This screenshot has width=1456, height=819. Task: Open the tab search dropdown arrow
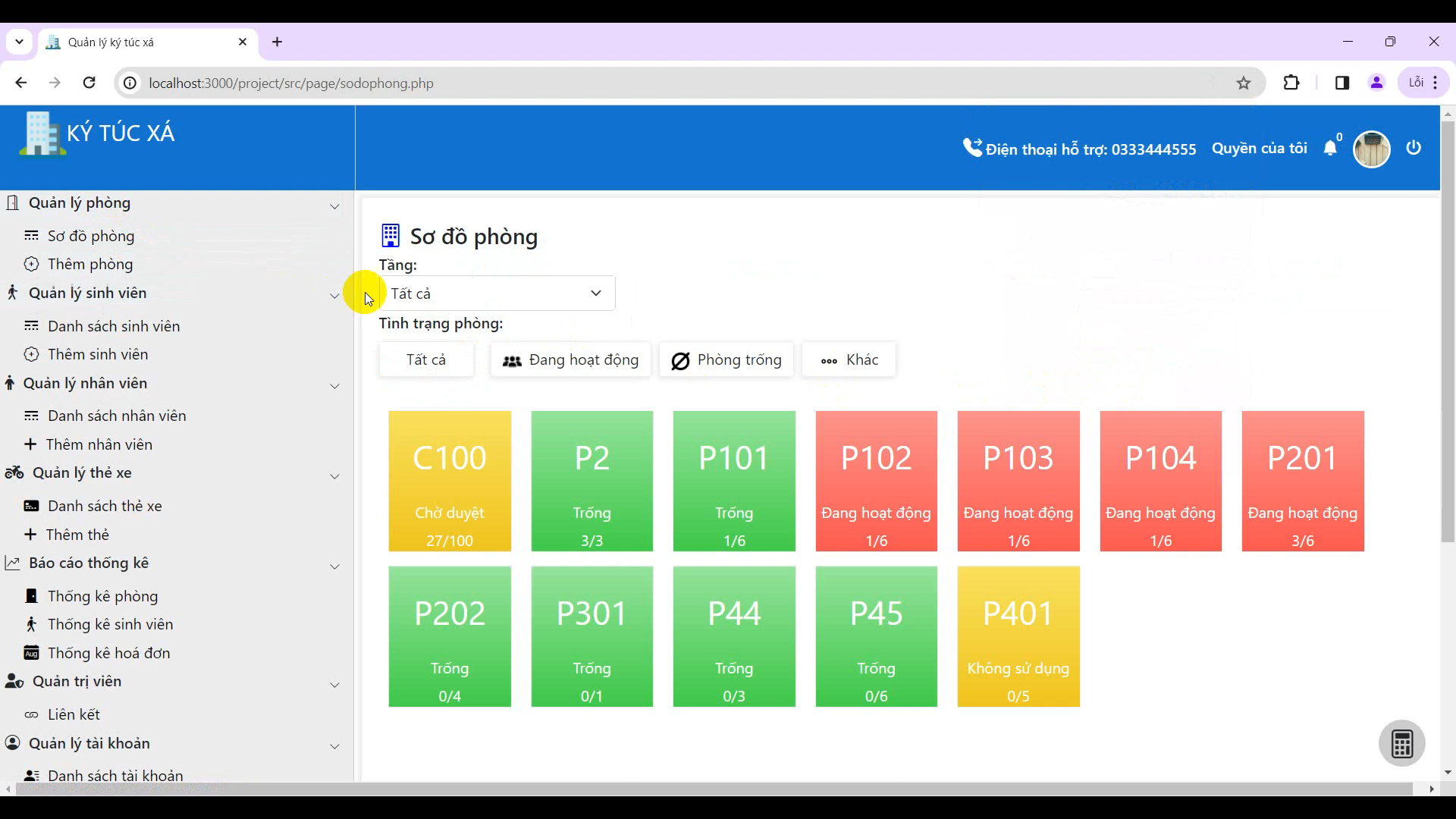point(19,42)
